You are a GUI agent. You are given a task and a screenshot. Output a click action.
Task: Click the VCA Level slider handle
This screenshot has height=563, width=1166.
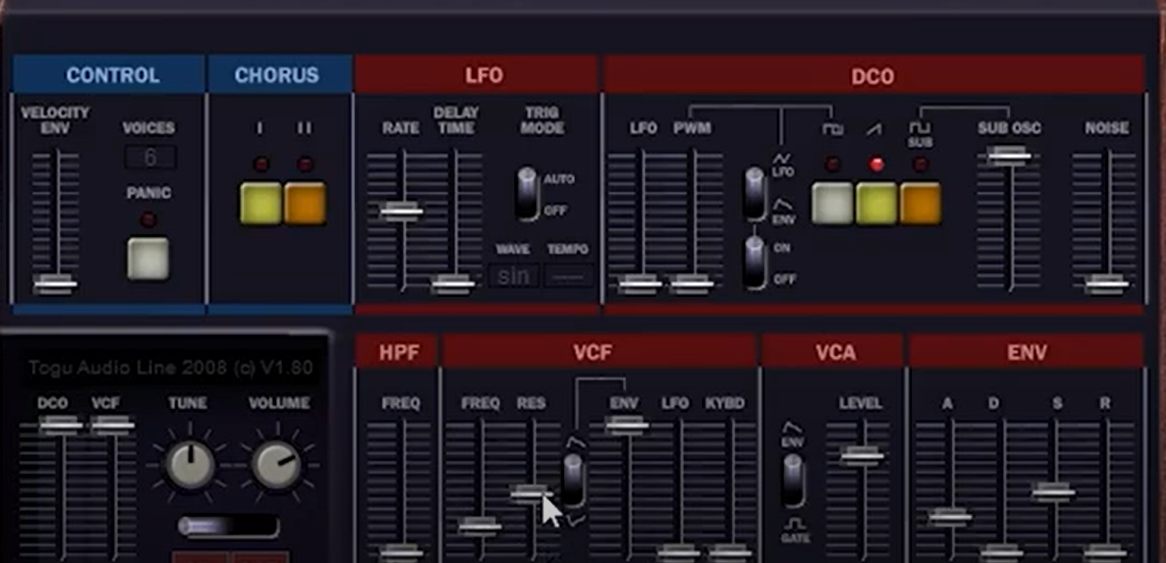(x=861, y=455)
